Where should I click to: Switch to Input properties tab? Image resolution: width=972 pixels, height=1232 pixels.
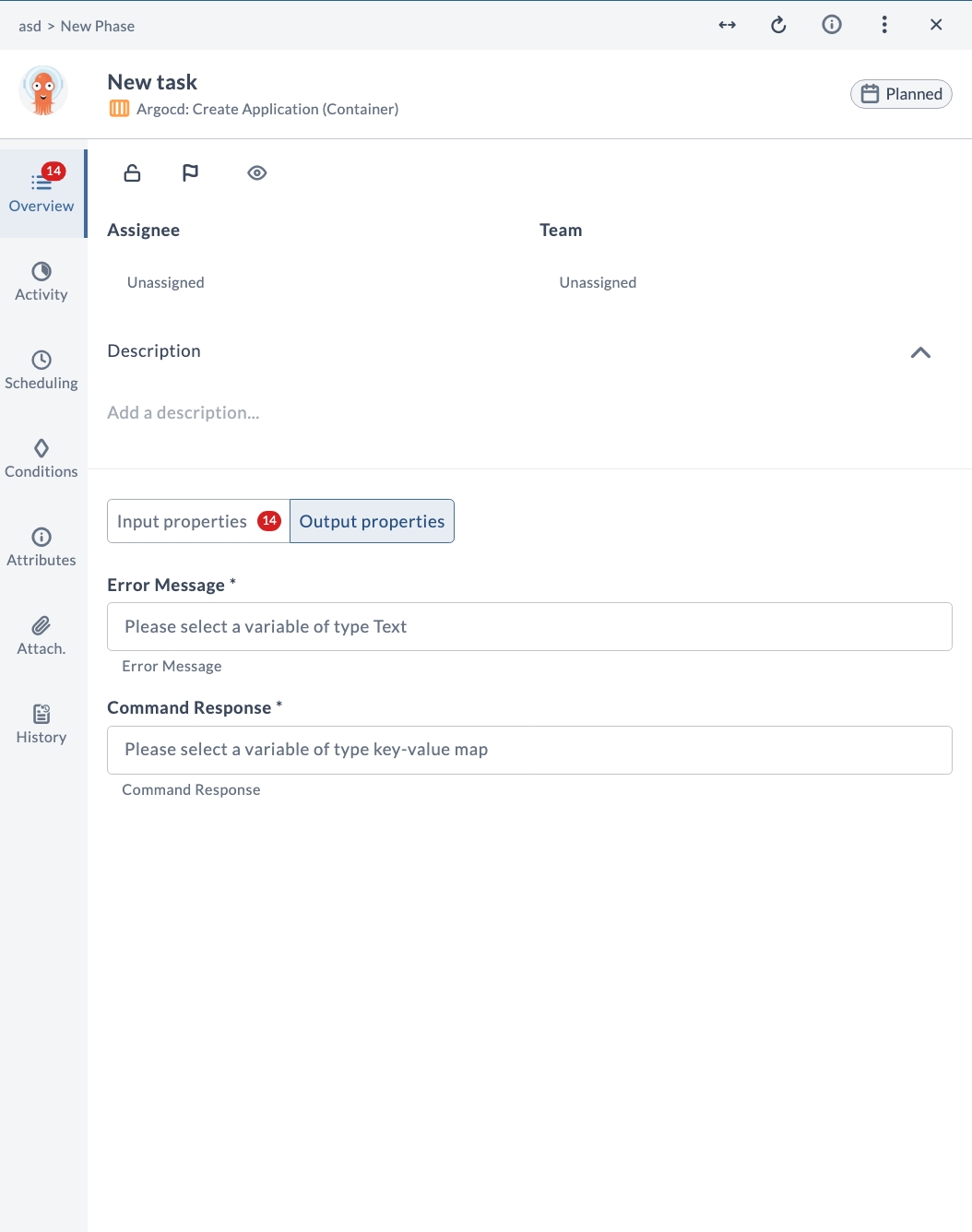point(198,521)
